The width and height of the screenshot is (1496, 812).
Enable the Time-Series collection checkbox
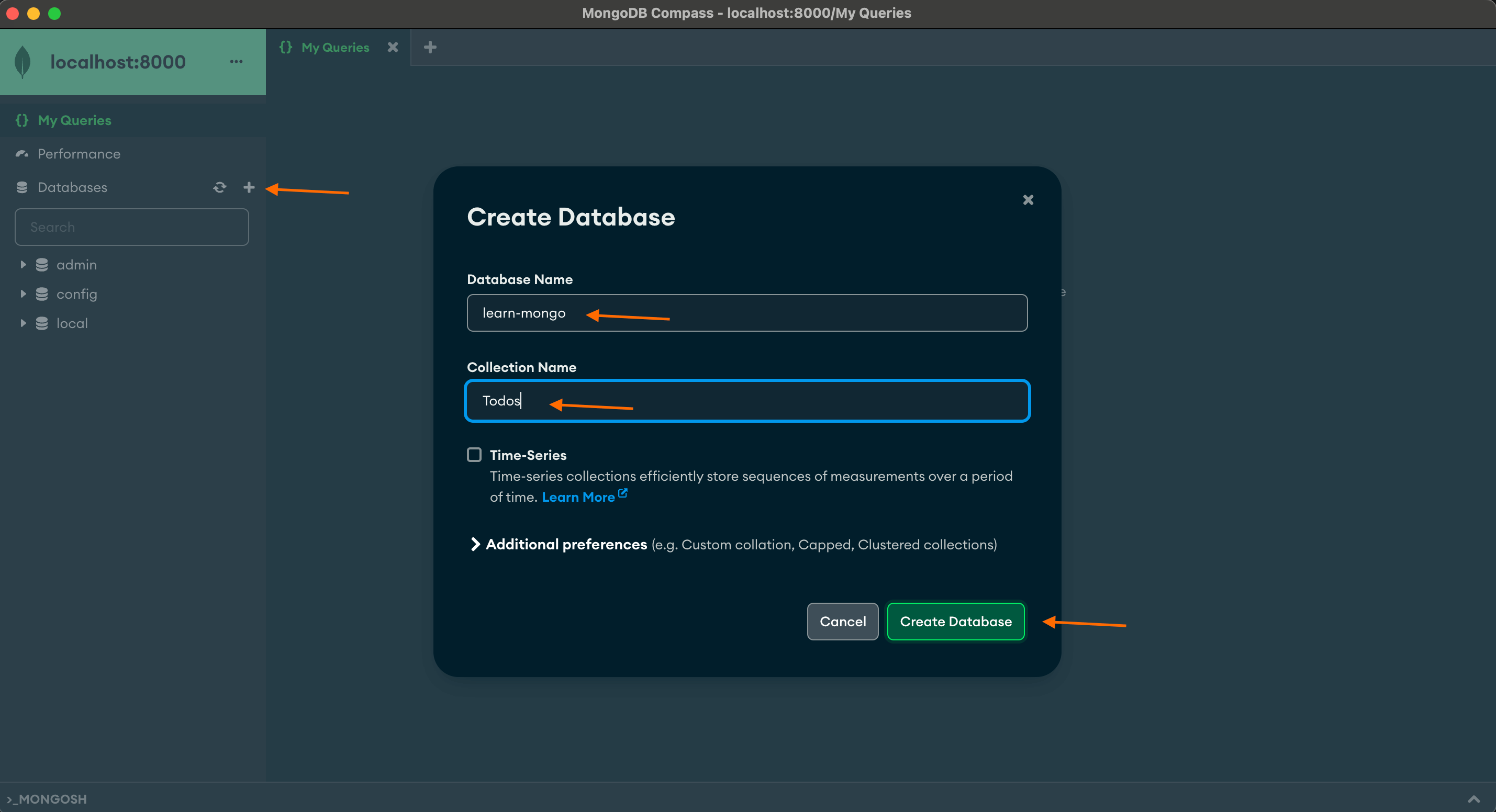coord(474,454)
